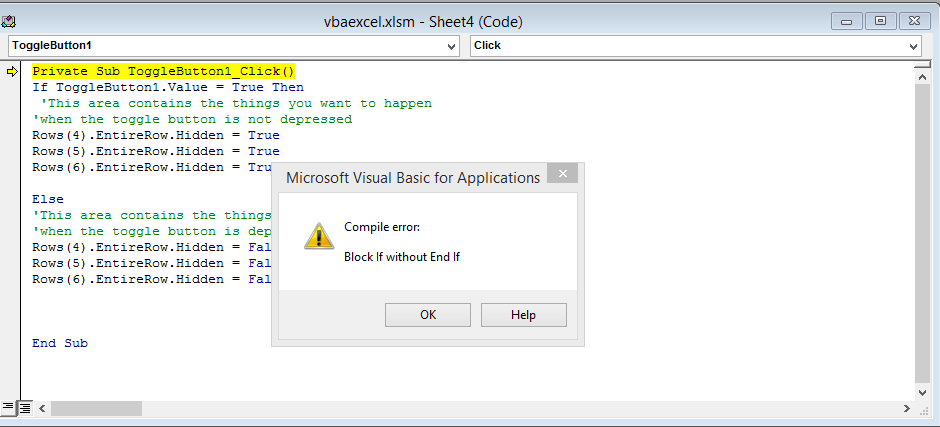Image resolution: width=940 pixels, height=427 pixels.
Task: Click the horizontal scrollbar thumb
Action: pyautogui.click(x=96, y=408)
